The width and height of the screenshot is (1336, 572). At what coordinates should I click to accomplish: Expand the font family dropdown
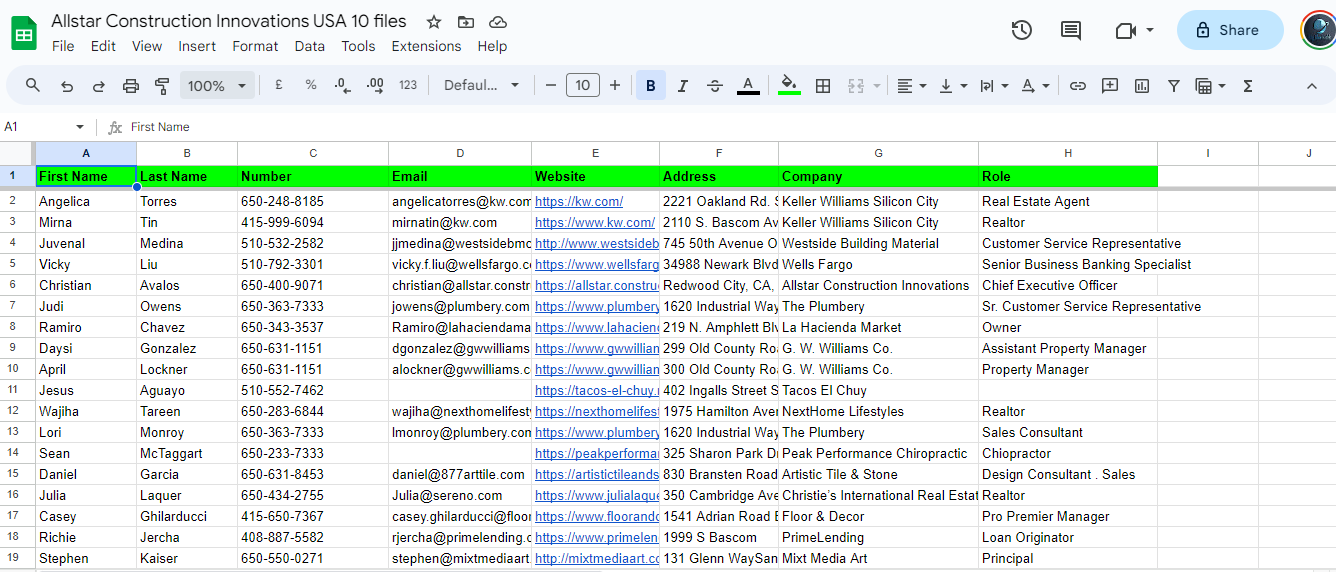tap(482, 86)
